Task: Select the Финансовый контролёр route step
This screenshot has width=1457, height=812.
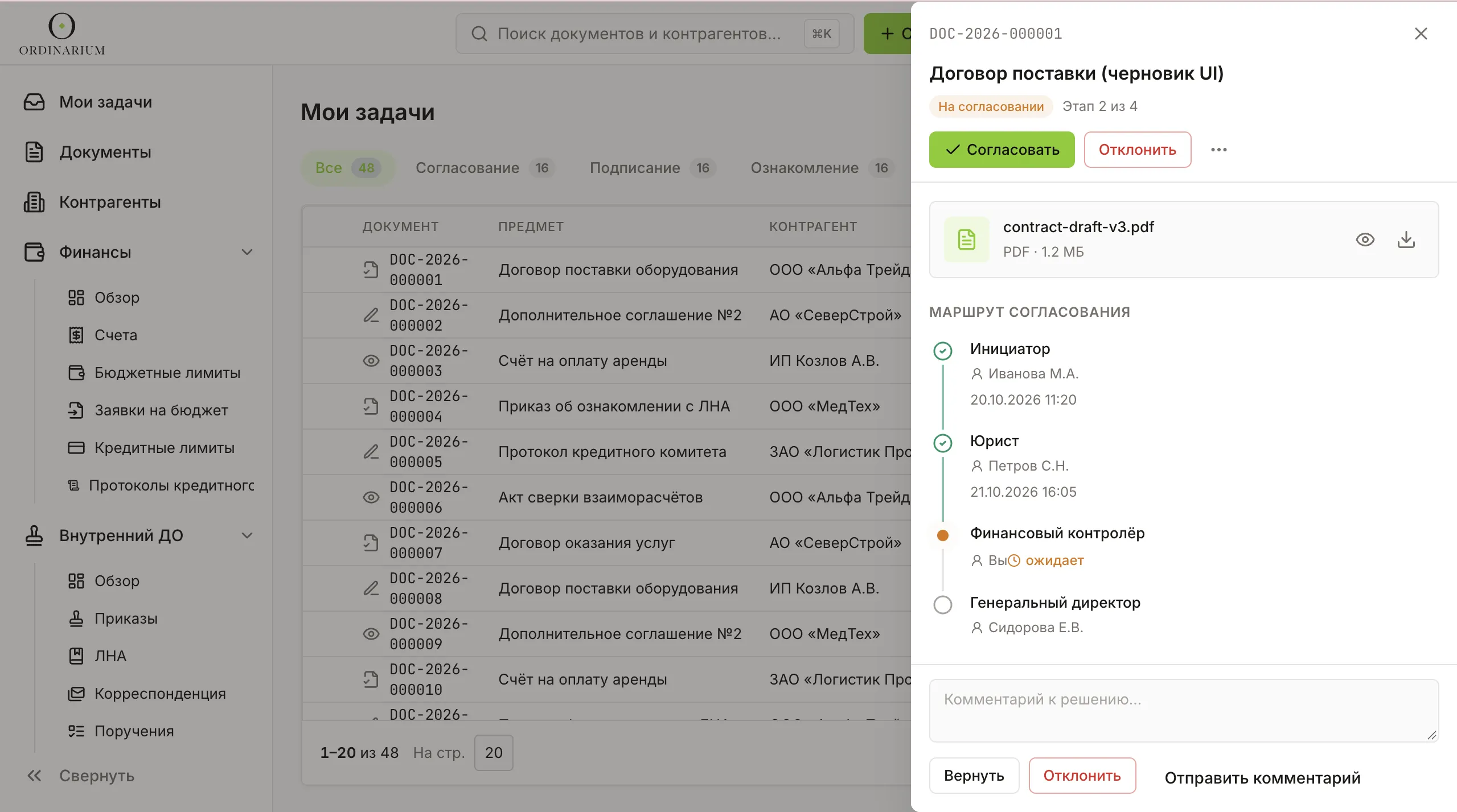Action: tap(1057, 533)
